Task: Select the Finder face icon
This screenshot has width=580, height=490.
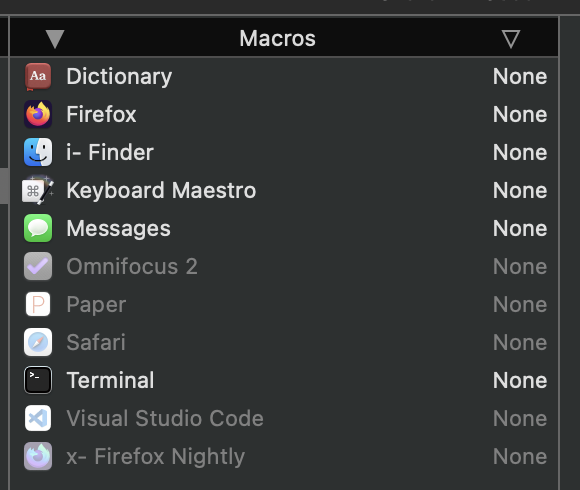Action: coord(38,152)
